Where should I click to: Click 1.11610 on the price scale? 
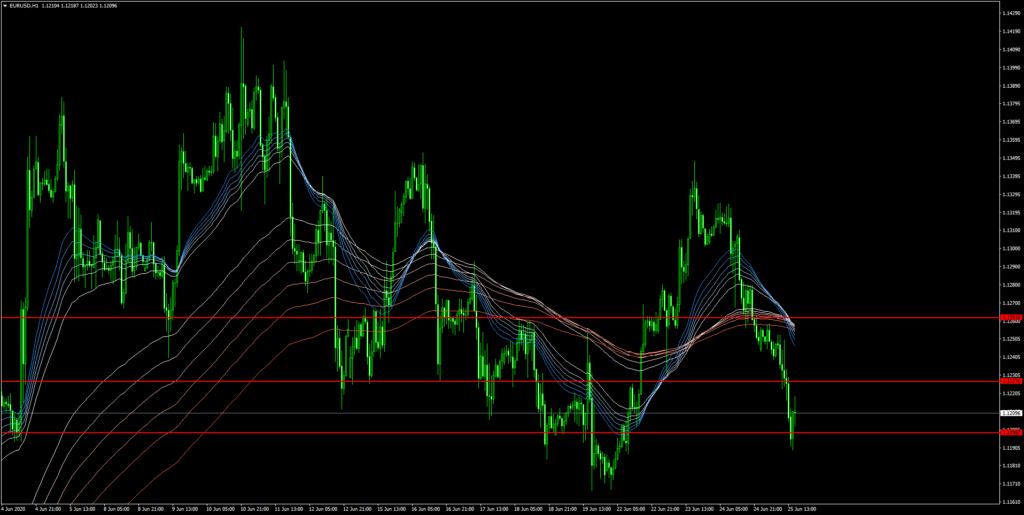pos(1009,500)
